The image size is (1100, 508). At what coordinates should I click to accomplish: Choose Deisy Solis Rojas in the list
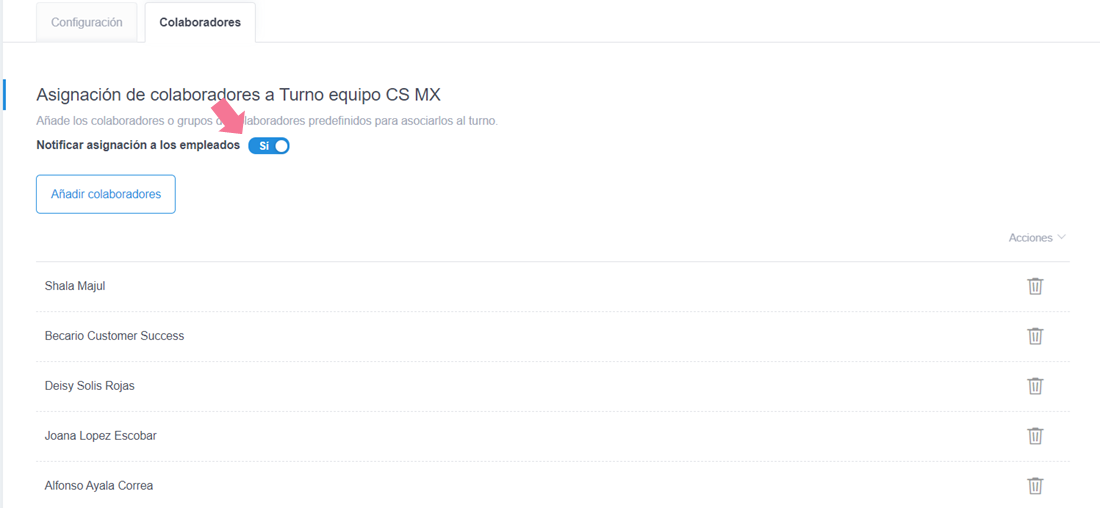coord(90,386)
